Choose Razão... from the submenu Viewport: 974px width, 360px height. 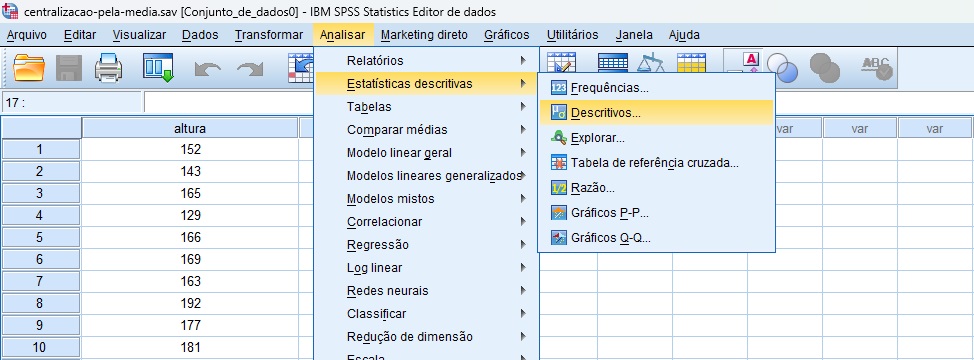click(x=657, y=187)
